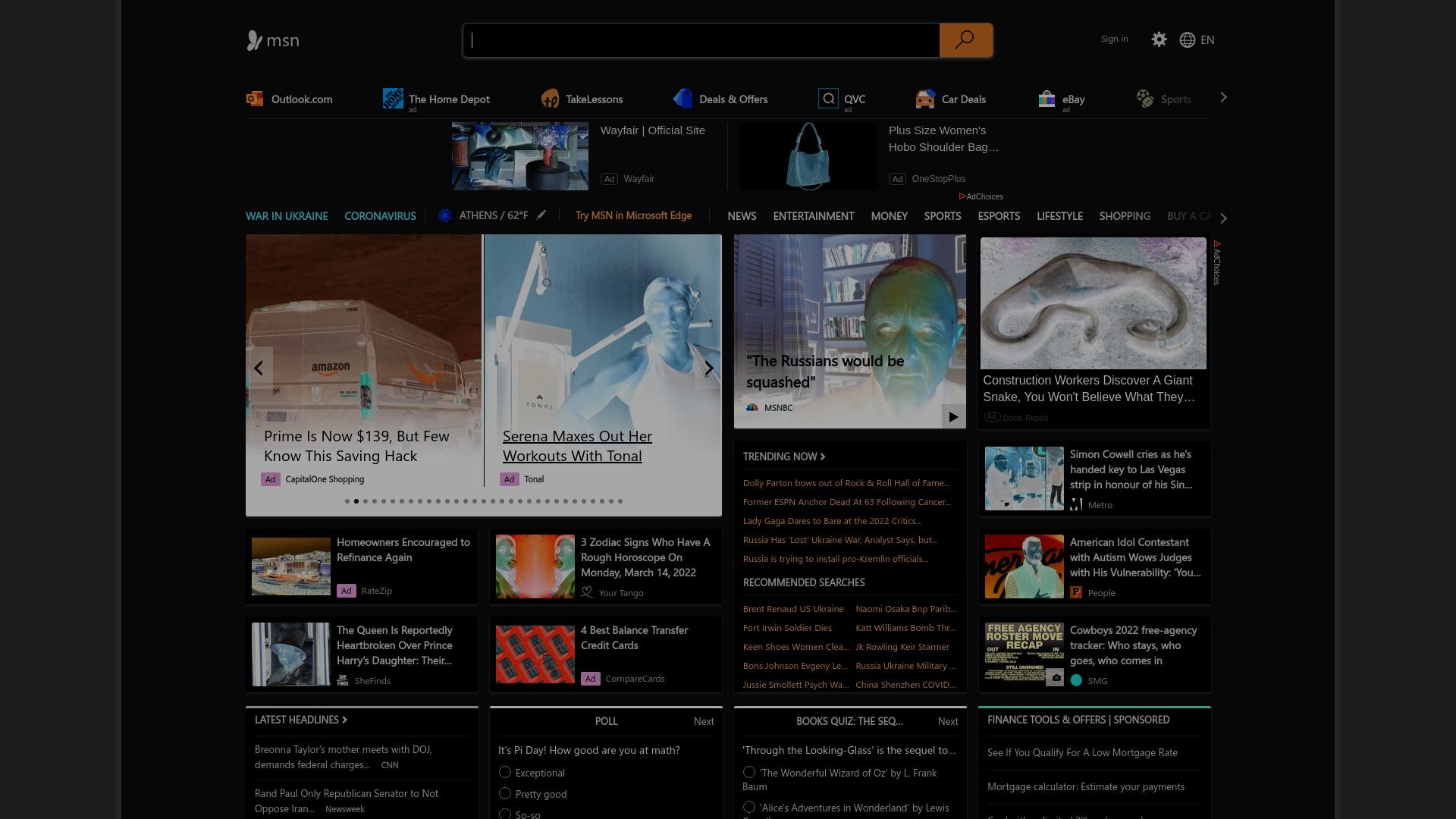Image resolution: width=1456 pixels, height=819 pixels.
Task: Open the Entertainment tab
Action: coord(814,216)
